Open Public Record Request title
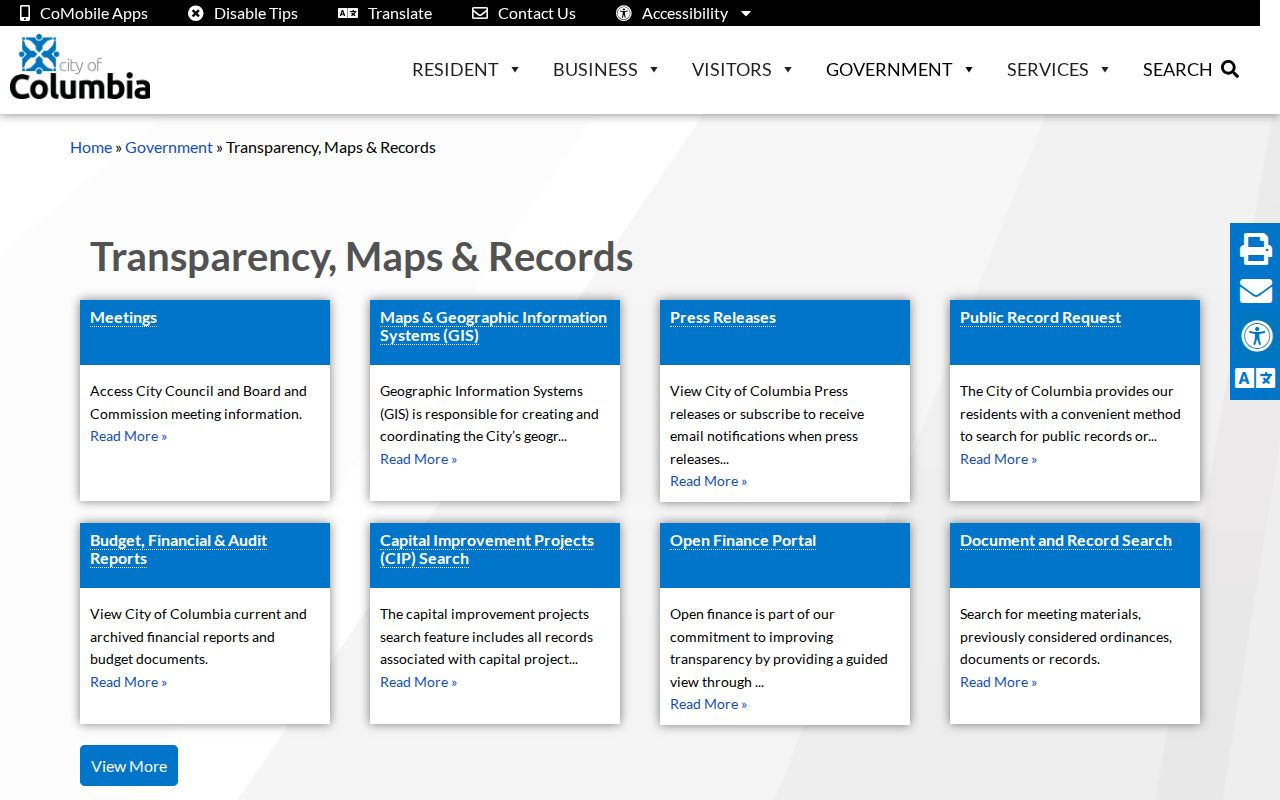Screen dimensions: 1280x800 click(1040, 318)
